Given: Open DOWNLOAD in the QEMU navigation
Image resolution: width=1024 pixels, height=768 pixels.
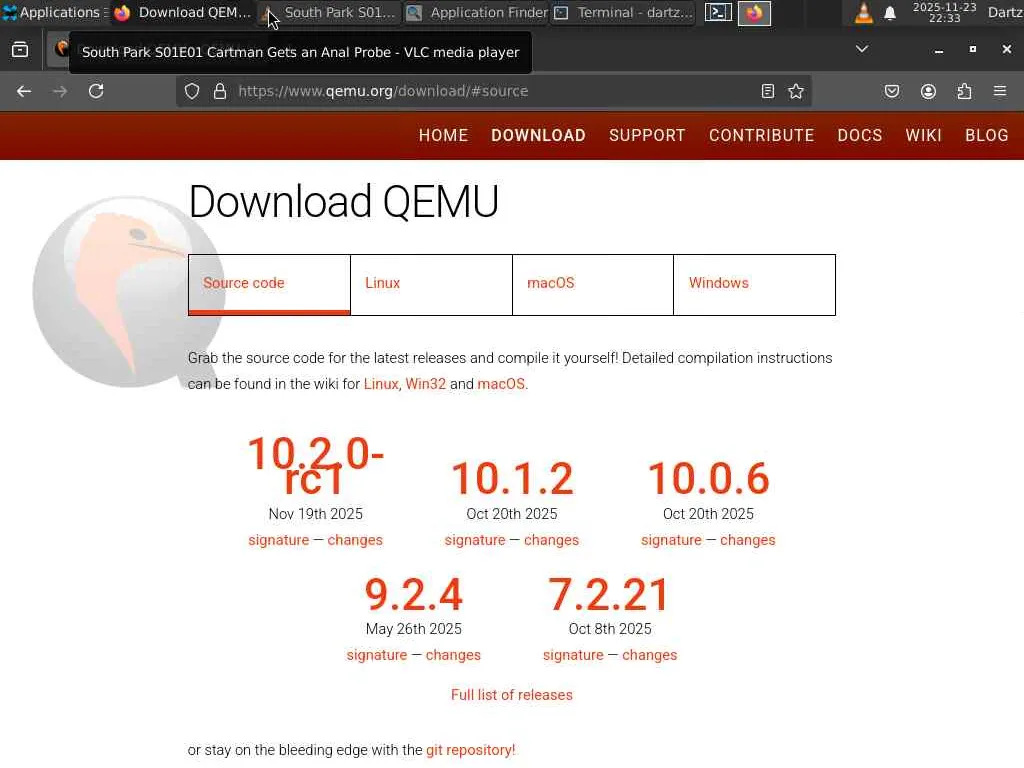Looking at the screenshot, I should (x=538, y=135).
